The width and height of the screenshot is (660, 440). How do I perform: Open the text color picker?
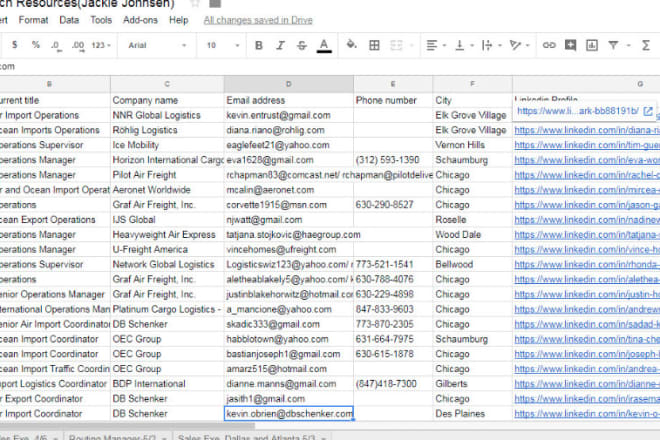[x=324, y=45]
